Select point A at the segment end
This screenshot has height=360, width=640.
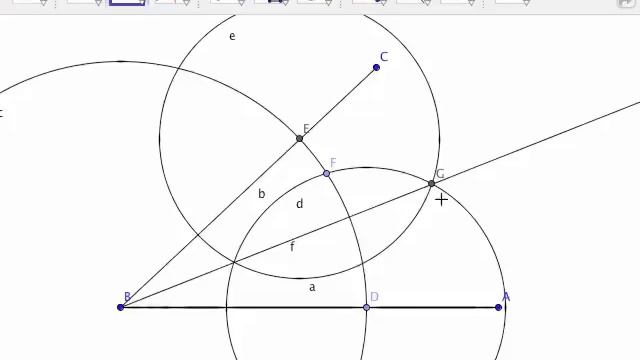coord(498,307)
